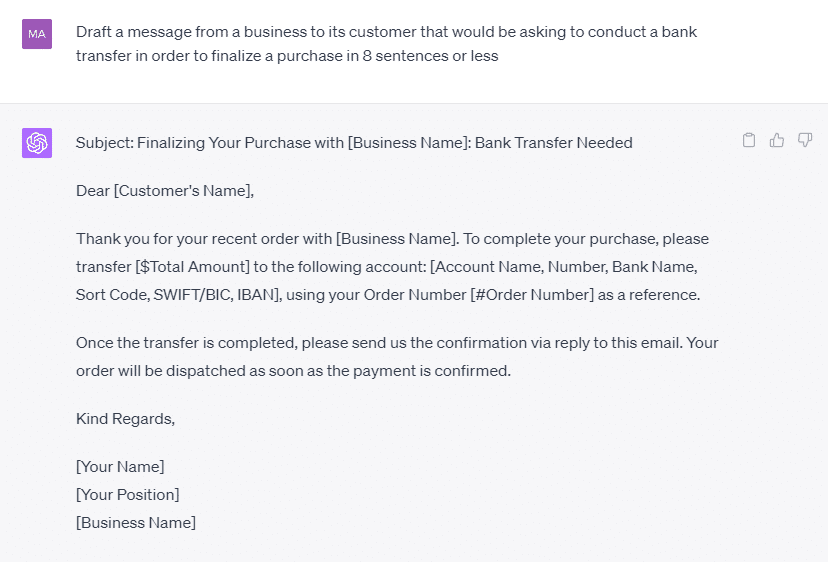Give the response a thumbs down
Viewport: 828px width, 562px height.
pyautogui.click(x=805, y=140)
